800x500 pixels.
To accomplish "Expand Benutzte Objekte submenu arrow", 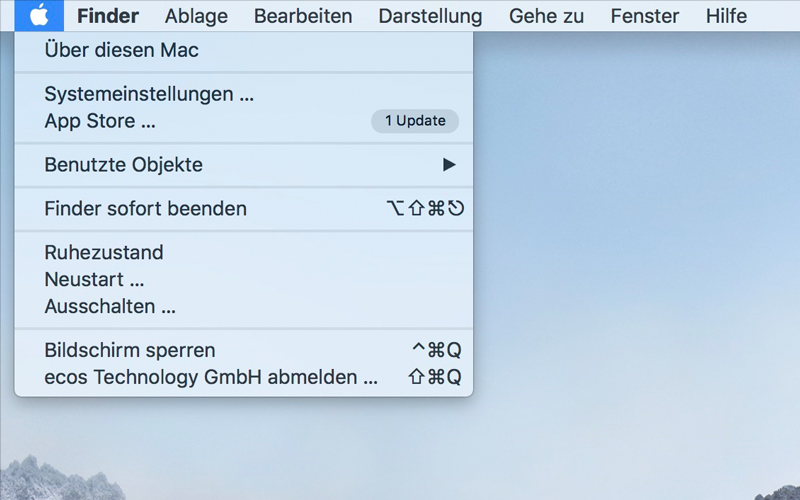I will [x=449, y=165].
